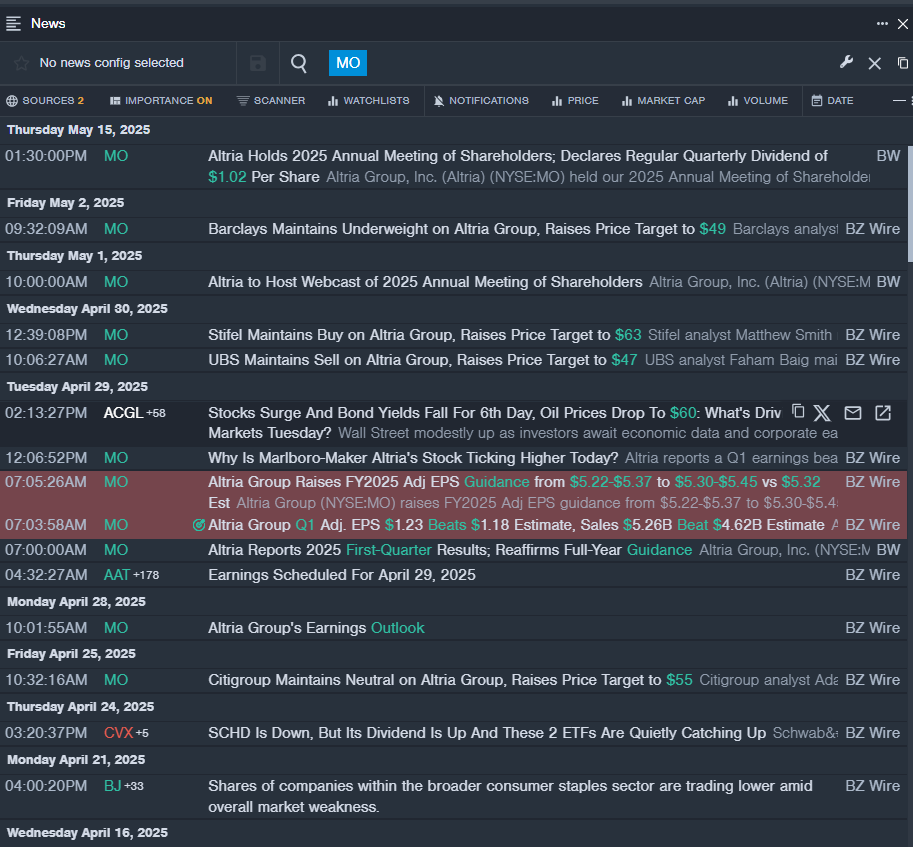
Task: Click the dash control at the filter bar's right end
Action: pos(899,101)
